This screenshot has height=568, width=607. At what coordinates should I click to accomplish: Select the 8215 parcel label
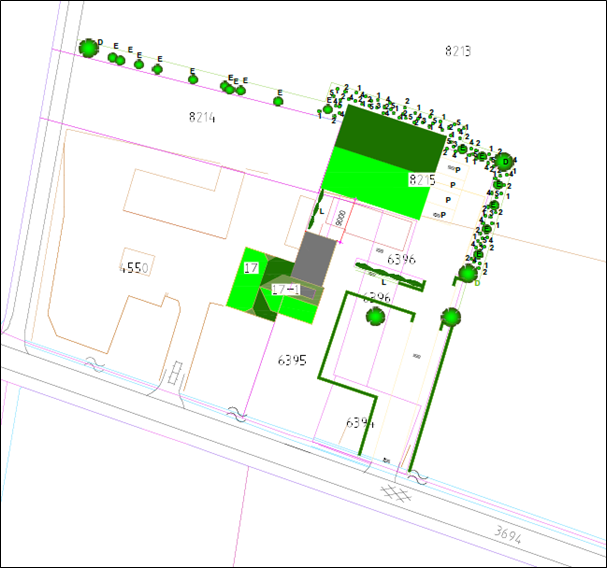(422, 180)
